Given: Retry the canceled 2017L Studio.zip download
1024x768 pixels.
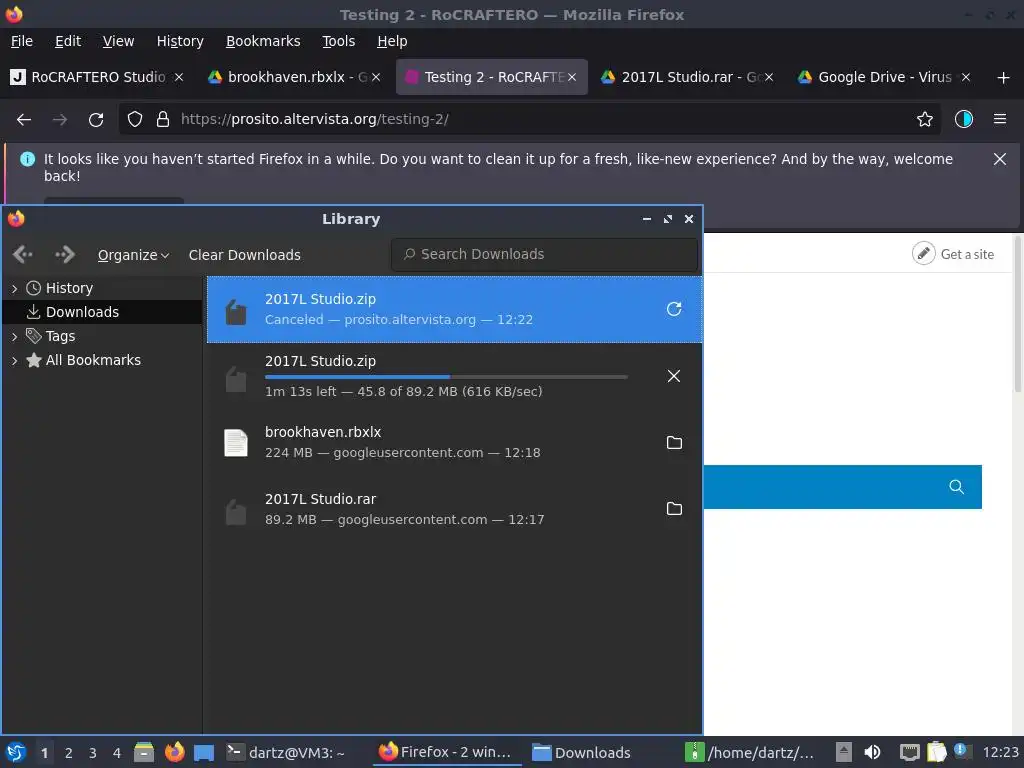Looking at the screenshot, I should 674,309.
